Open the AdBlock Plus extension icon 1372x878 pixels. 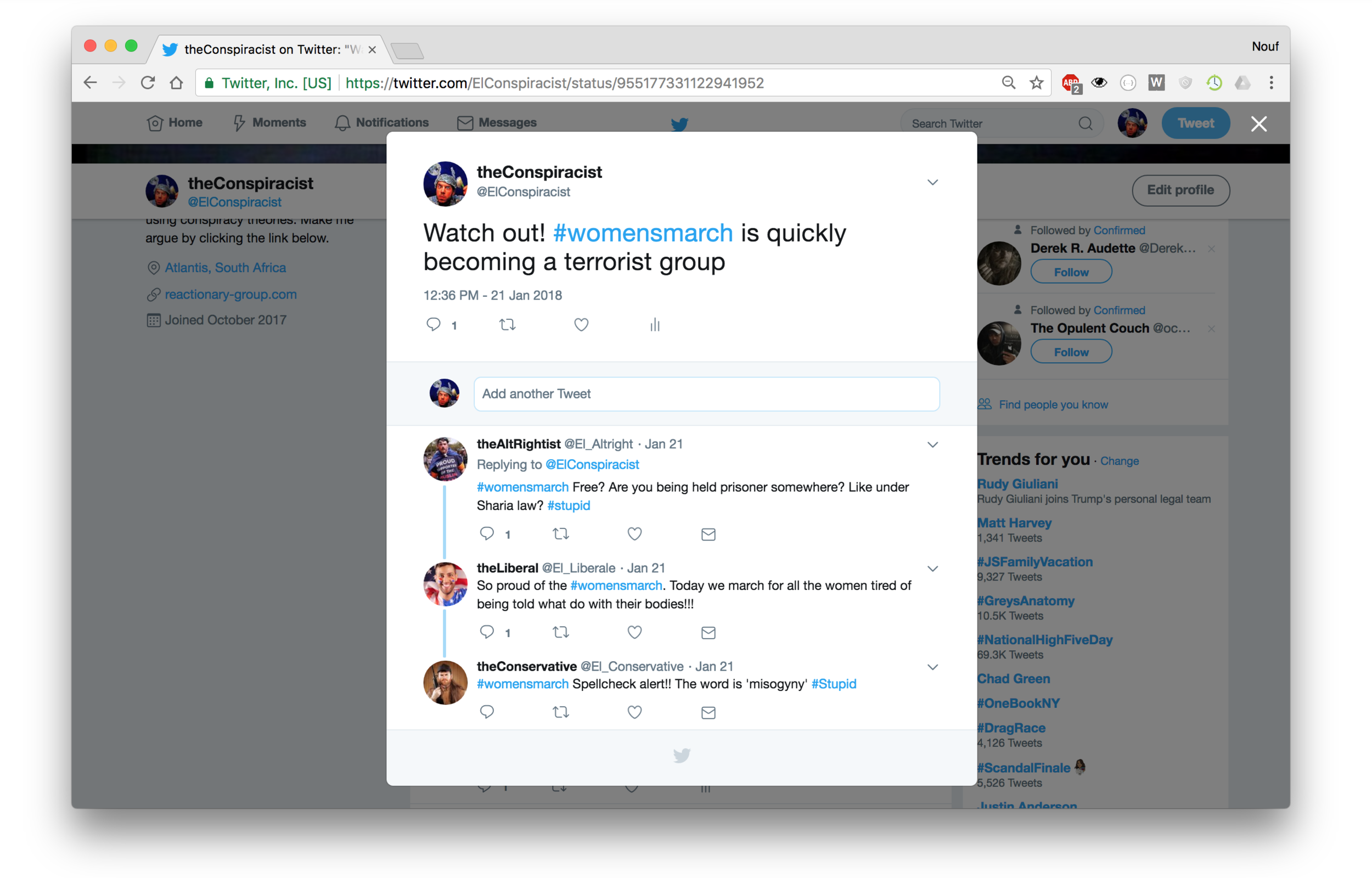tap(1071, 83)
